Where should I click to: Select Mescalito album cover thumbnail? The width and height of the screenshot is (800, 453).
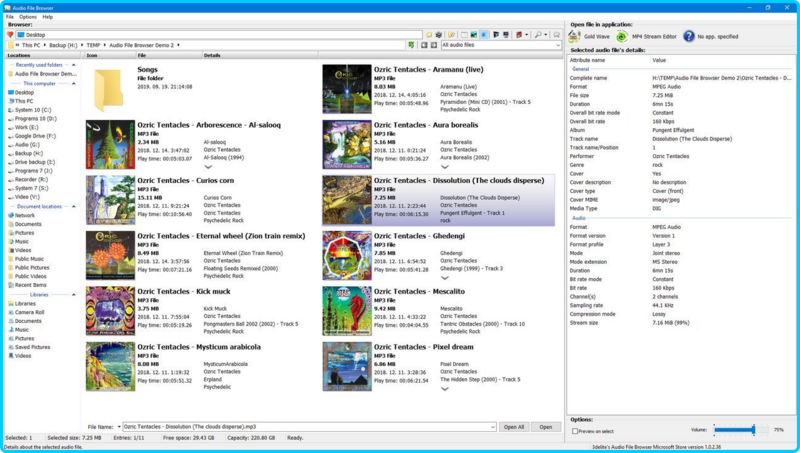pos(347,311)
